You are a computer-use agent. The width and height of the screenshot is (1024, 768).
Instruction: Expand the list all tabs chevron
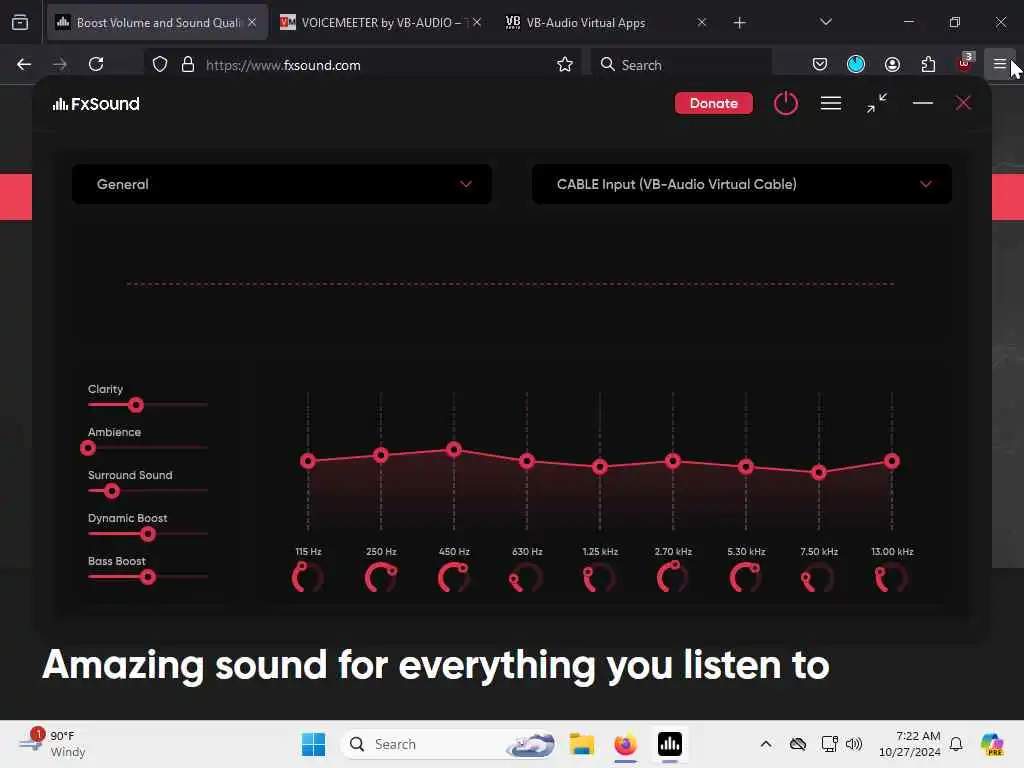825,22
